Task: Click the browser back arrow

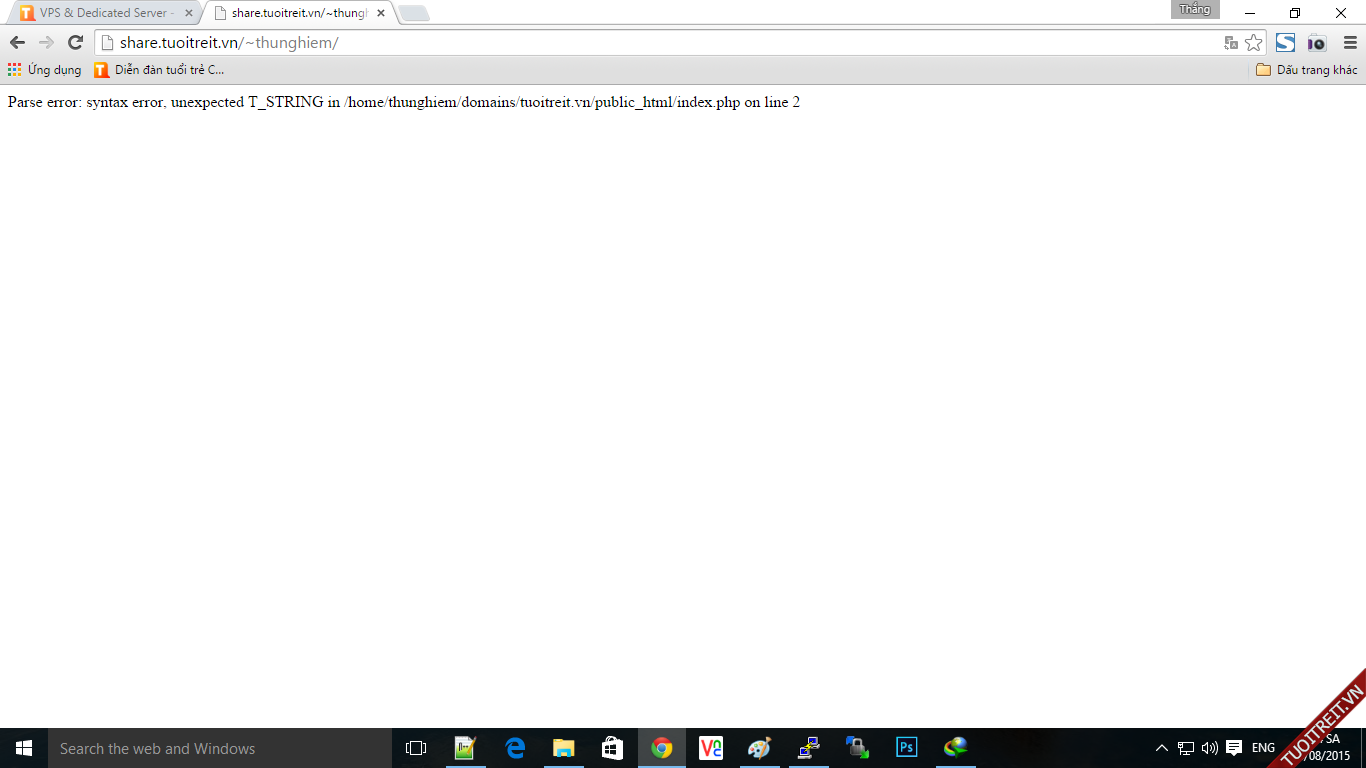Action: pyautogui.click(x=17, y=43)
